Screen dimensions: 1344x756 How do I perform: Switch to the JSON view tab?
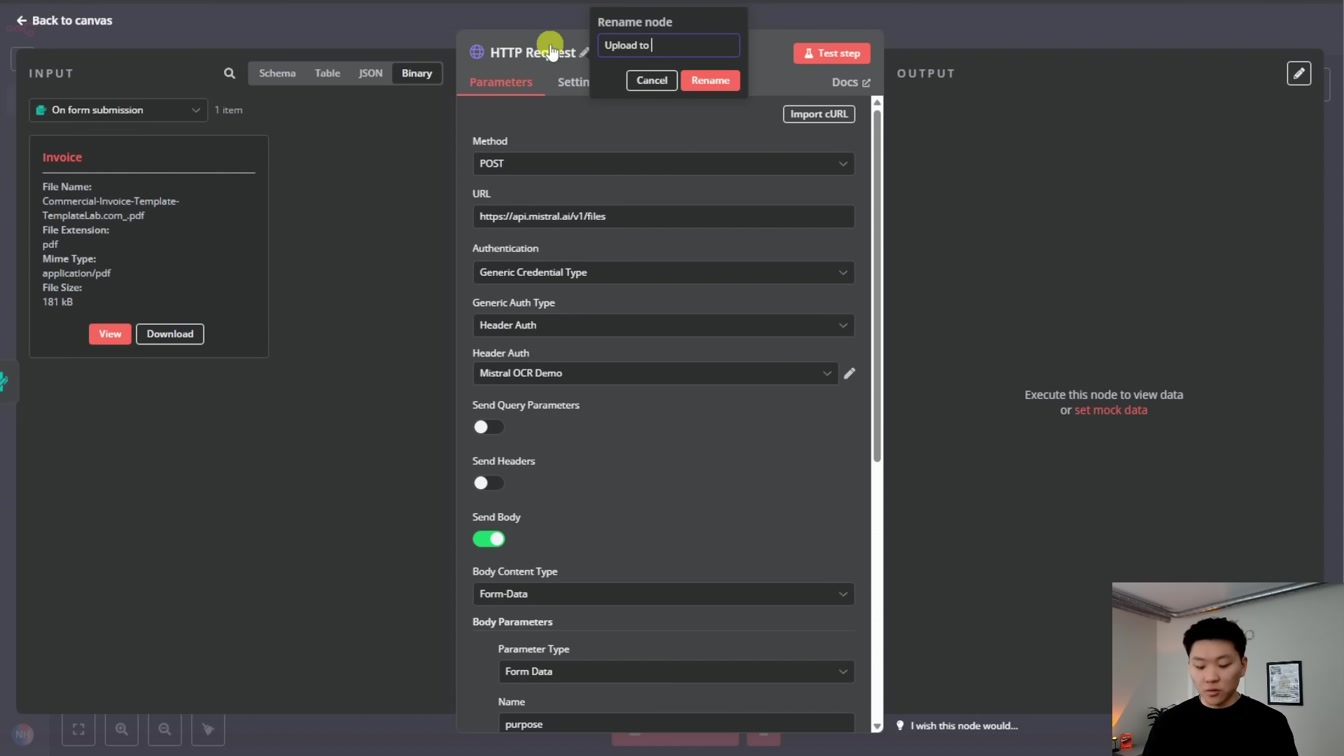pyautogui.click(x=370, y=73)
